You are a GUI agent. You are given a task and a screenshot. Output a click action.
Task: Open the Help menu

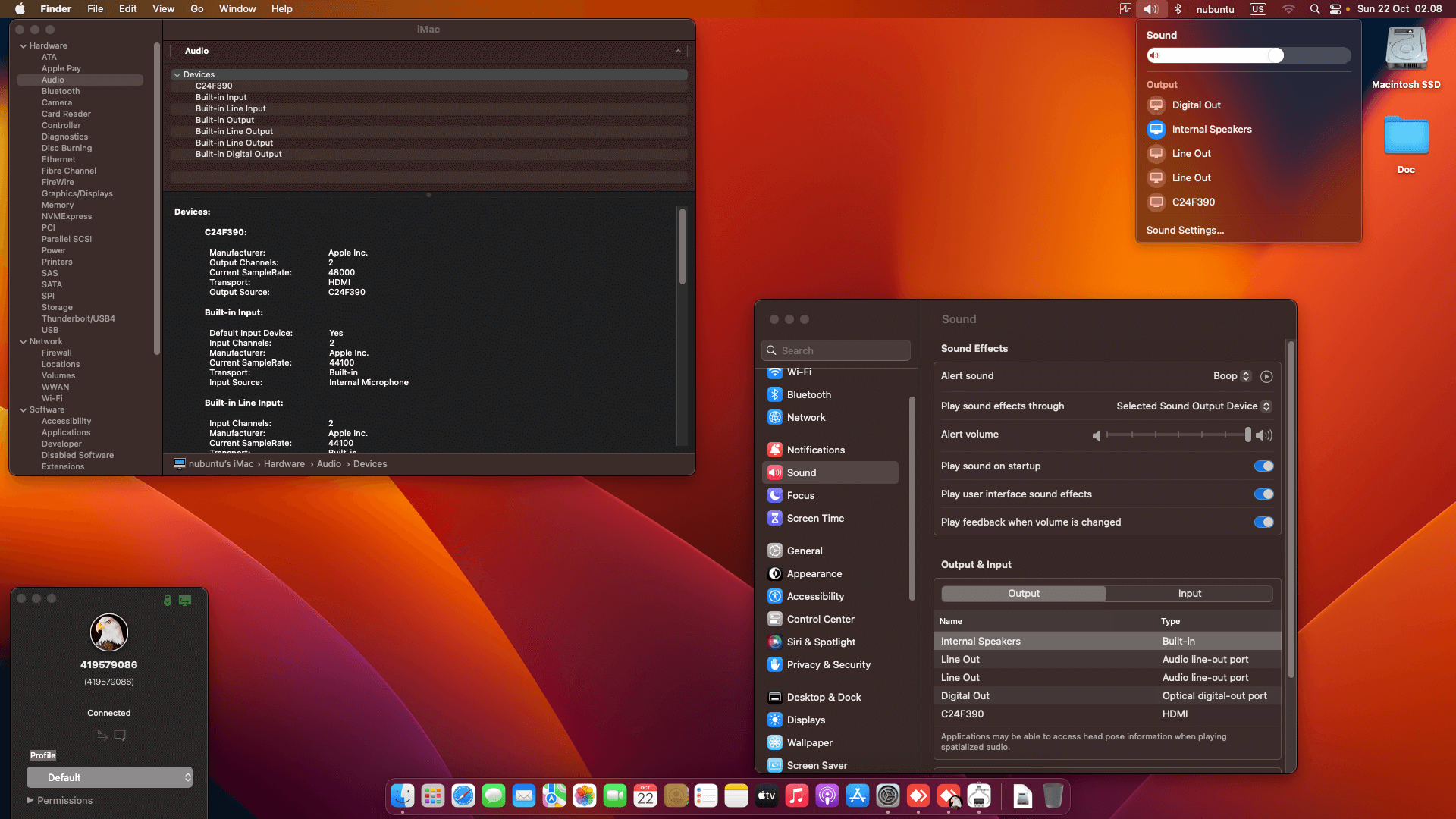pyautogui.click(x=282, y=9)
